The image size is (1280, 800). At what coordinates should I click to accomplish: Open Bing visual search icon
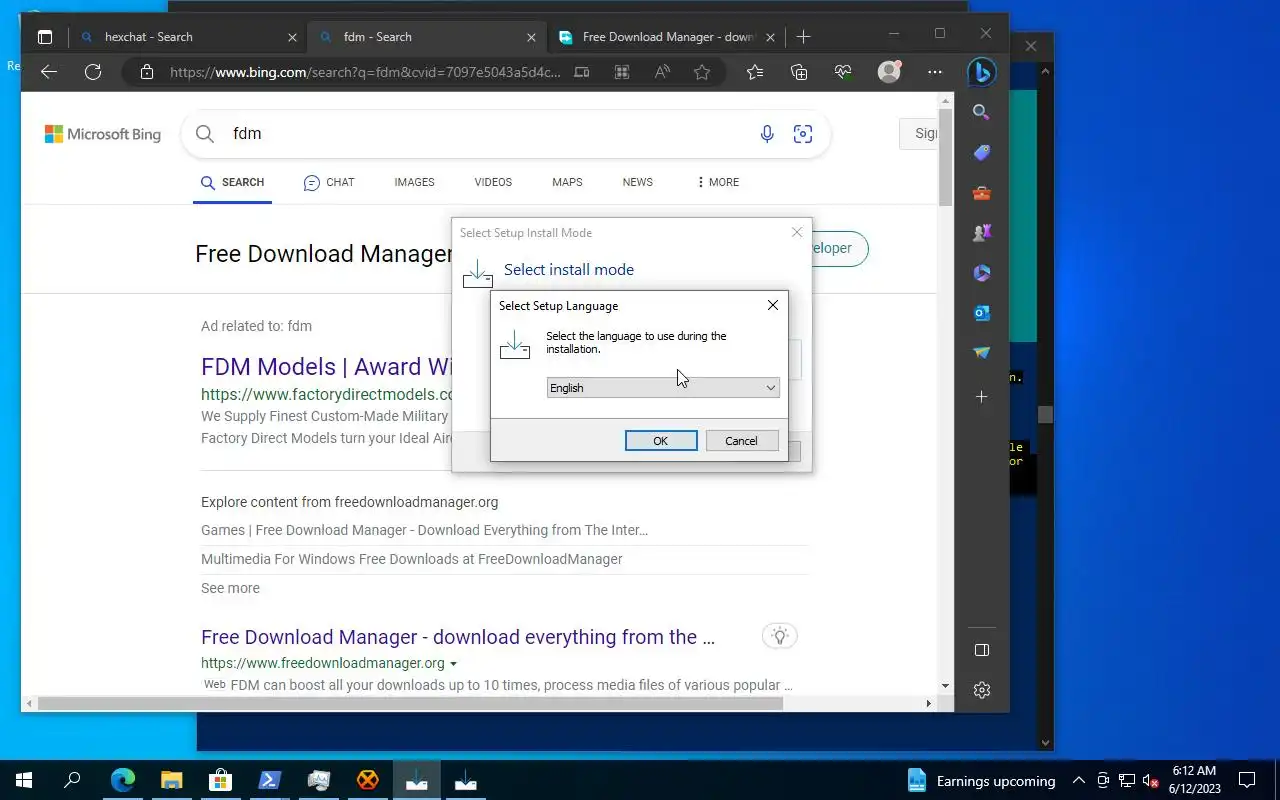pos(802,134)
